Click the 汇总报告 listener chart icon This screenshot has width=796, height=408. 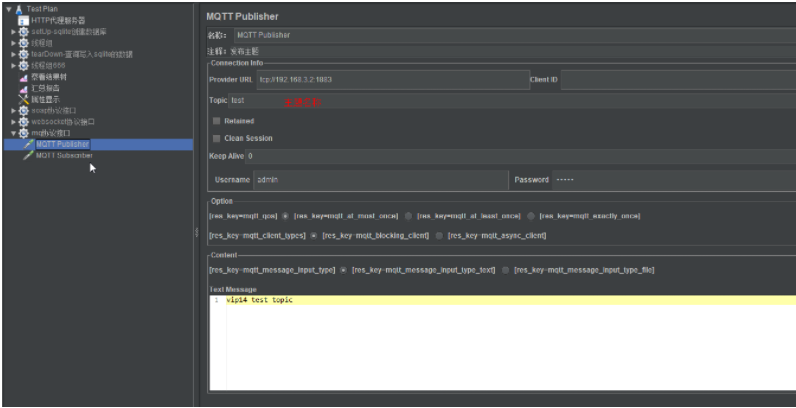(x=24, y=88)
